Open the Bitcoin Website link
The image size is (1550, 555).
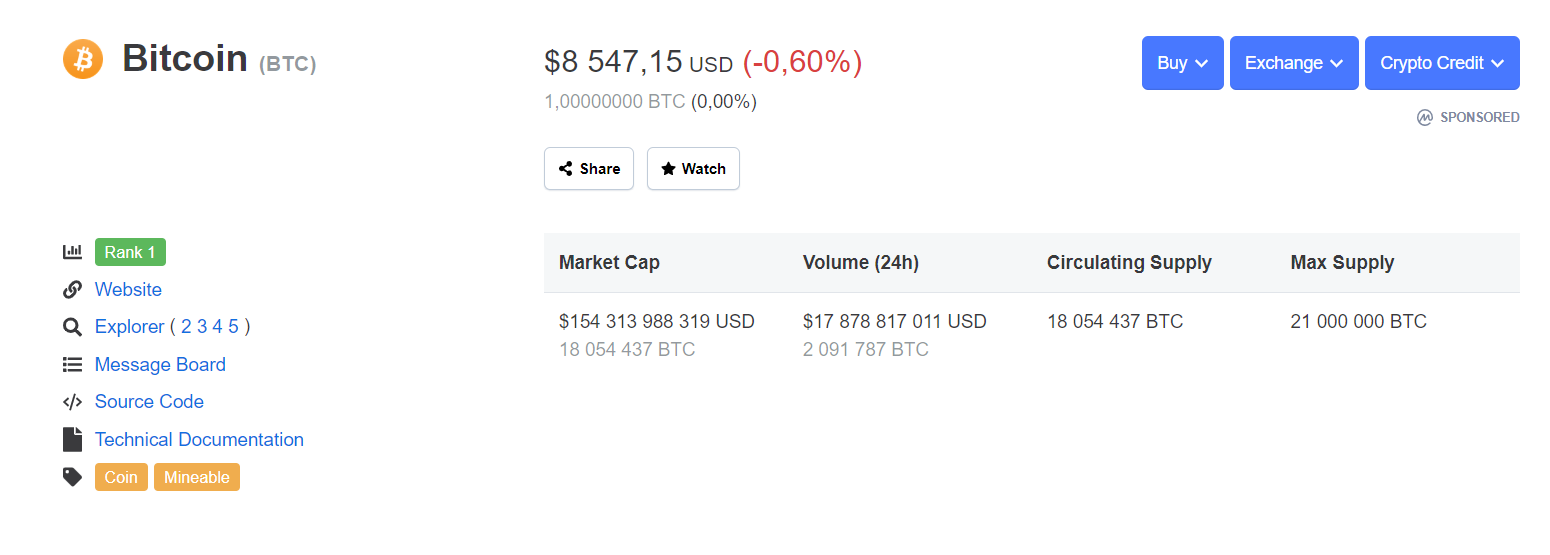click(128, 290)
